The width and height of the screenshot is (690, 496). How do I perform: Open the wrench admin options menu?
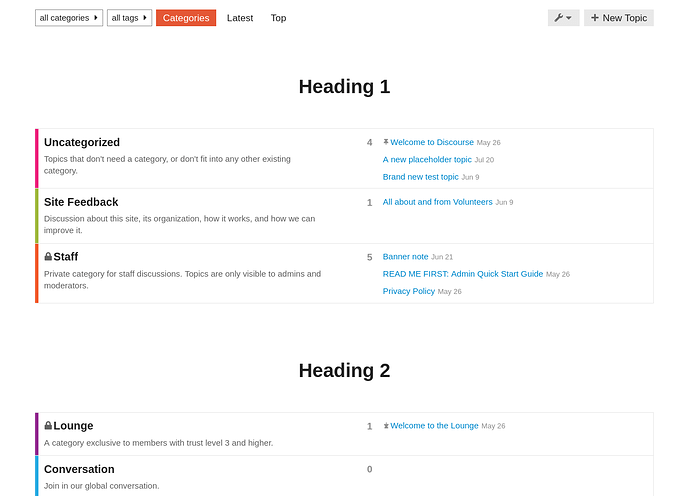pos(563,18)
